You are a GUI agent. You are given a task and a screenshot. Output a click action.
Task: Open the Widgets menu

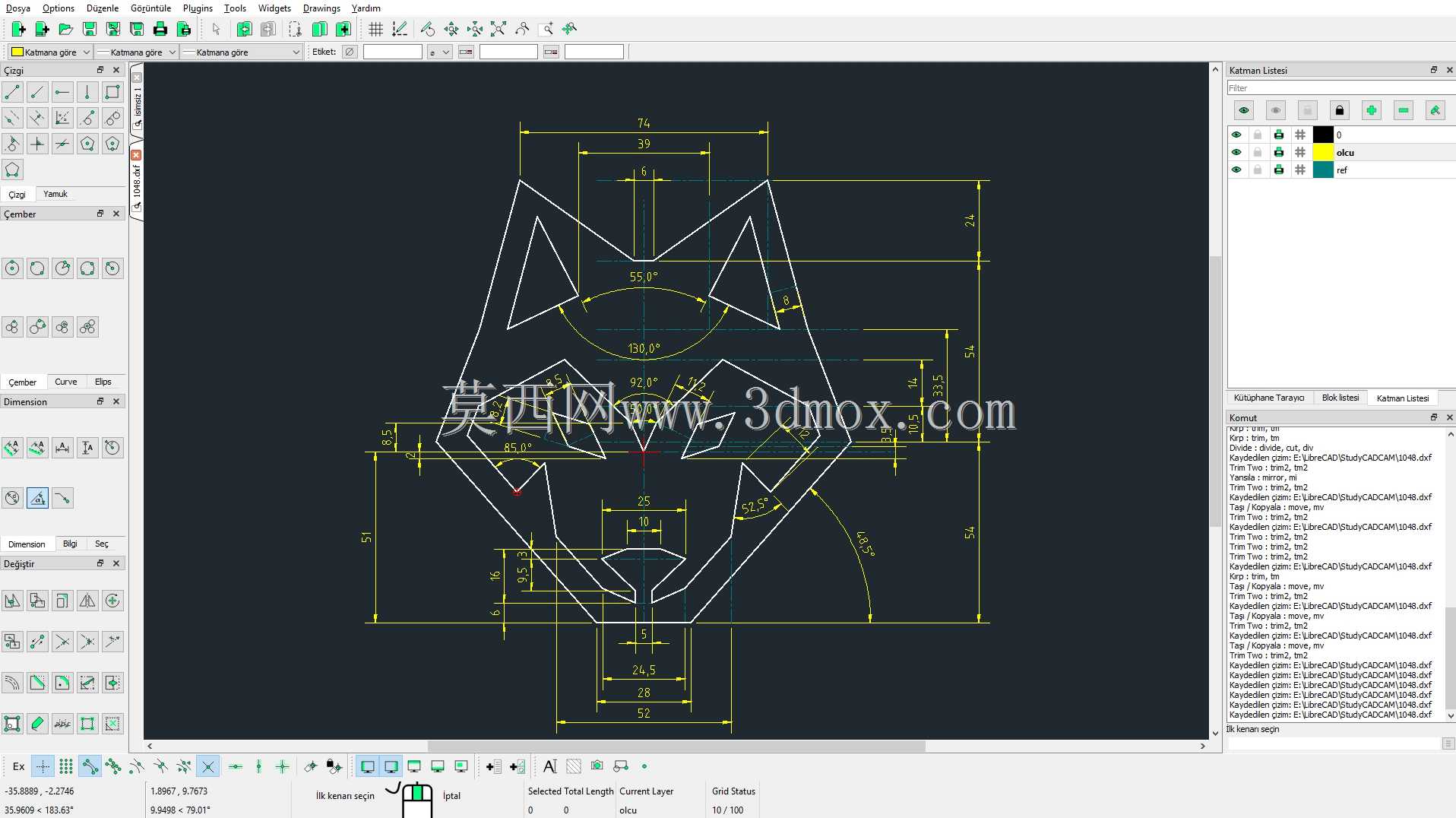pos(274,8)
